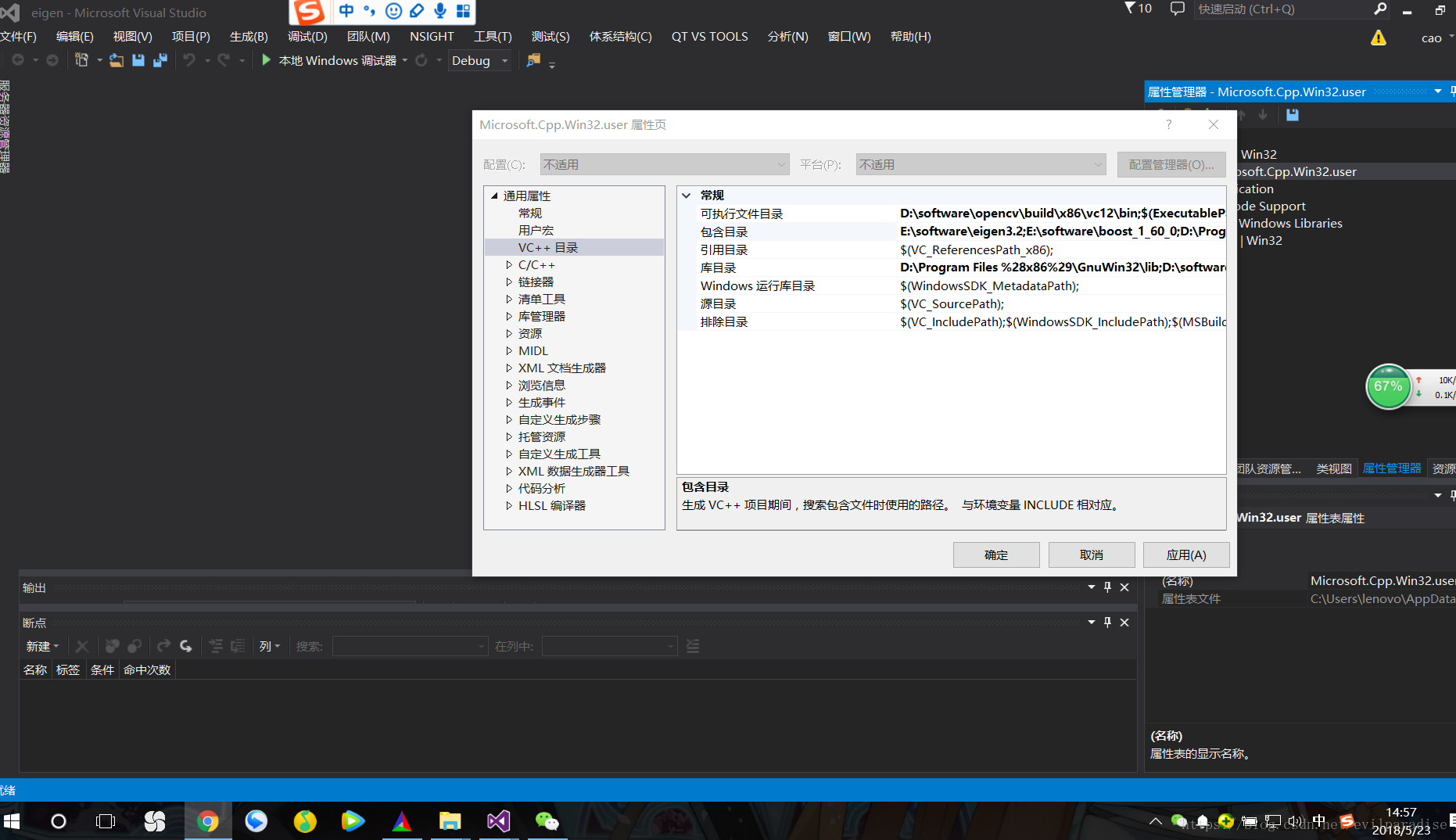Click the Open File toolbar icon
Screen dimensions: 1456x840
coord(117,60)
